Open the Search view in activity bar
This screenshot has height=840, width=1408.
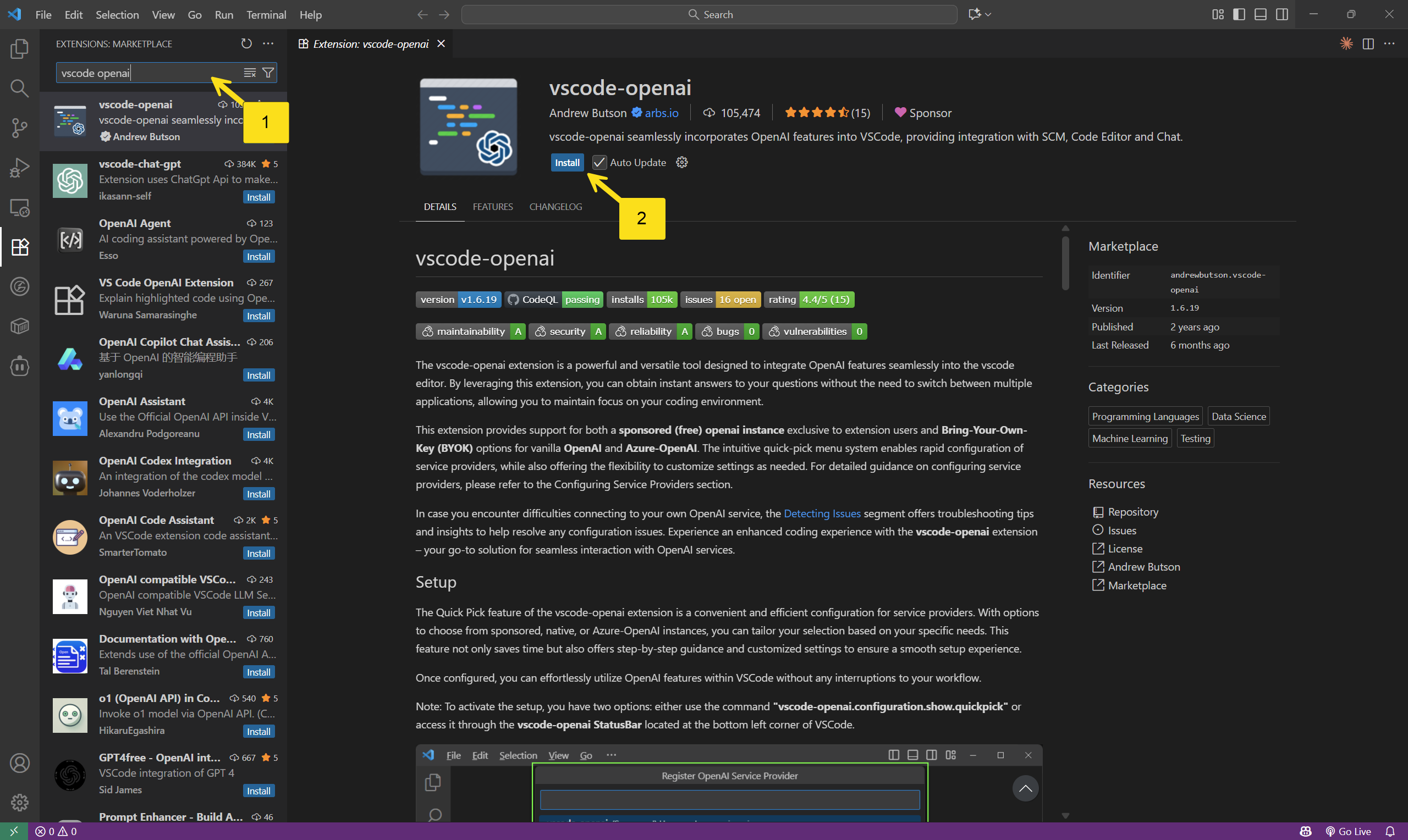click(x=20, y=89)
